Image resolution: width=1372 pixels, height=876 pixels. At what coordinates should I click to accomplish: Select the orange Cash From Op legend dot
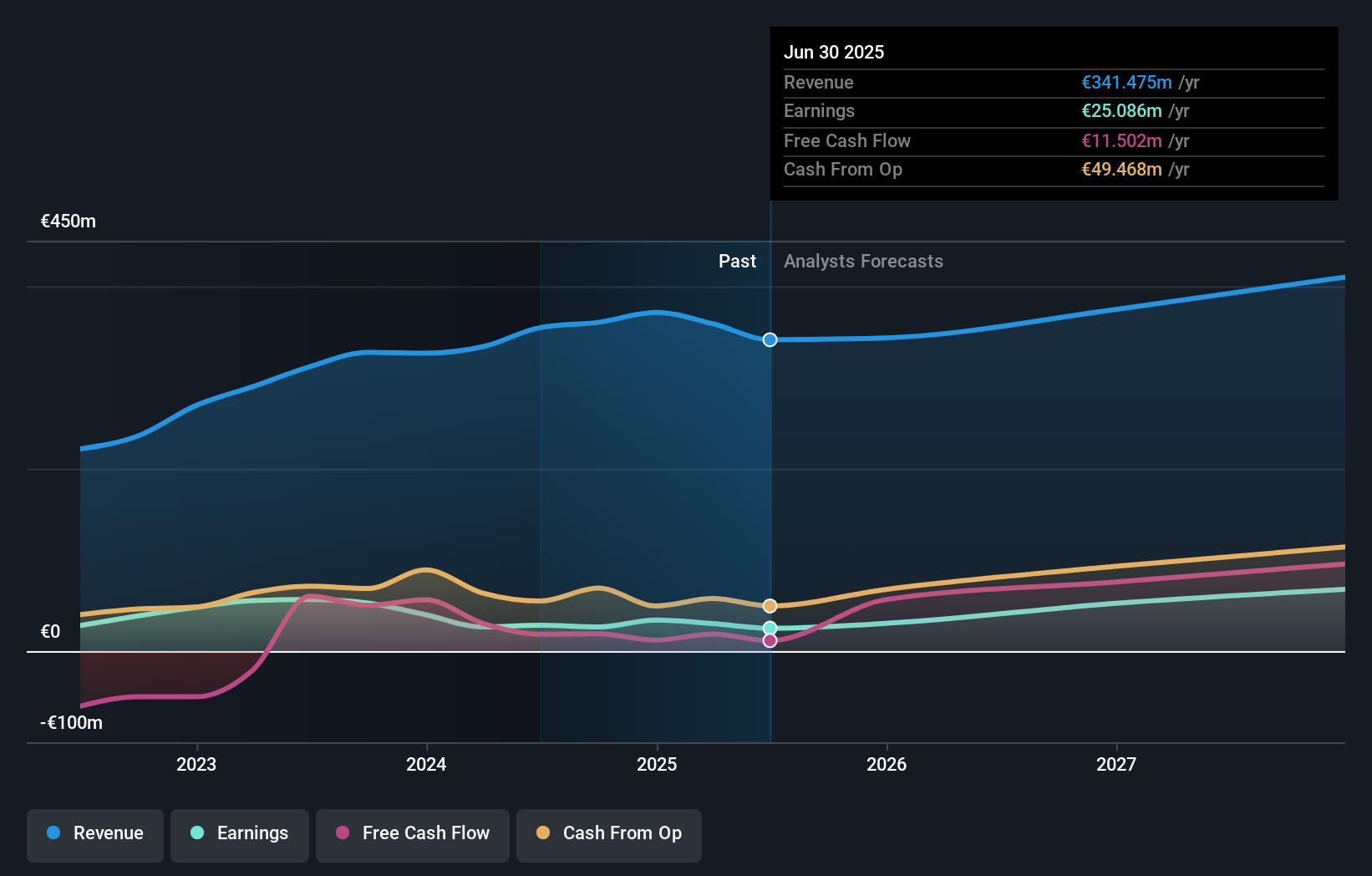(543, 833)
